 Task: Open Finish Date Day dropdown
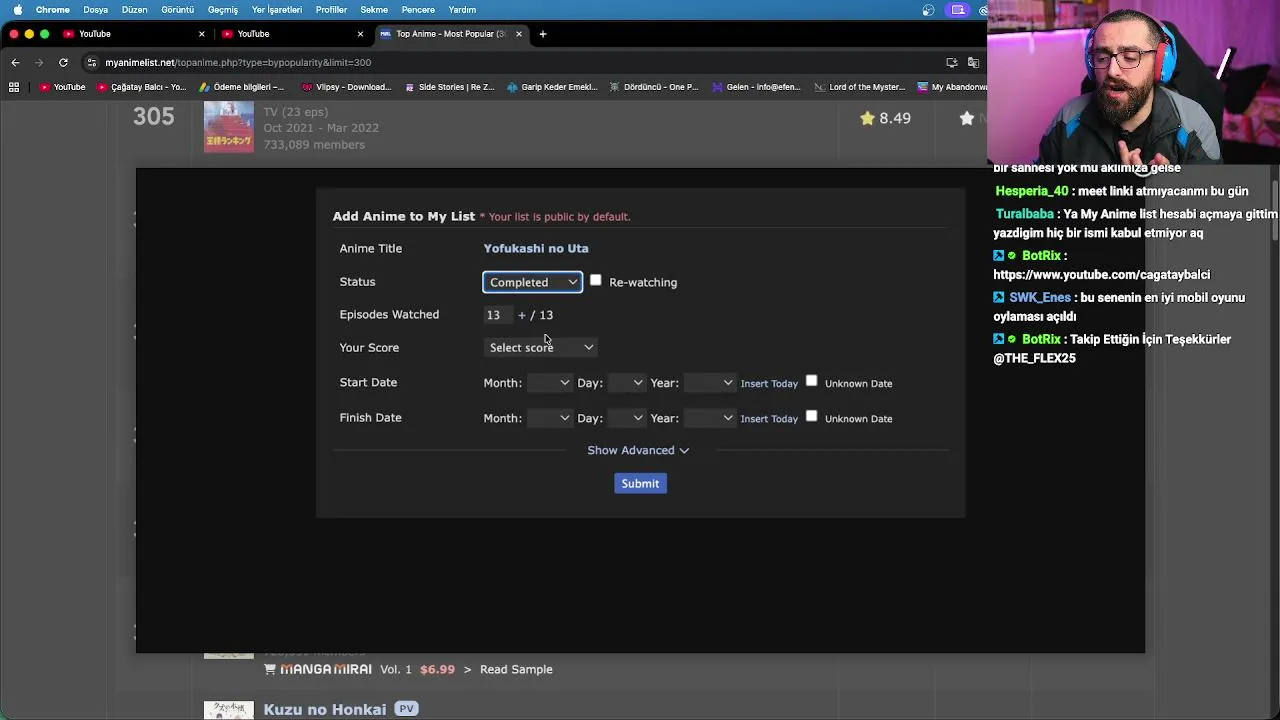(x=626, y=418)
